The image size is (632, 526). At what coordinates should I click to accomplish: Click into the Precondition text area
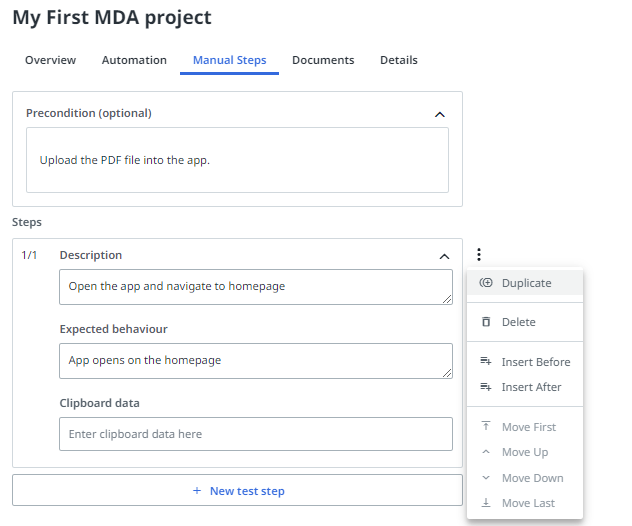(x=237, y=160)
